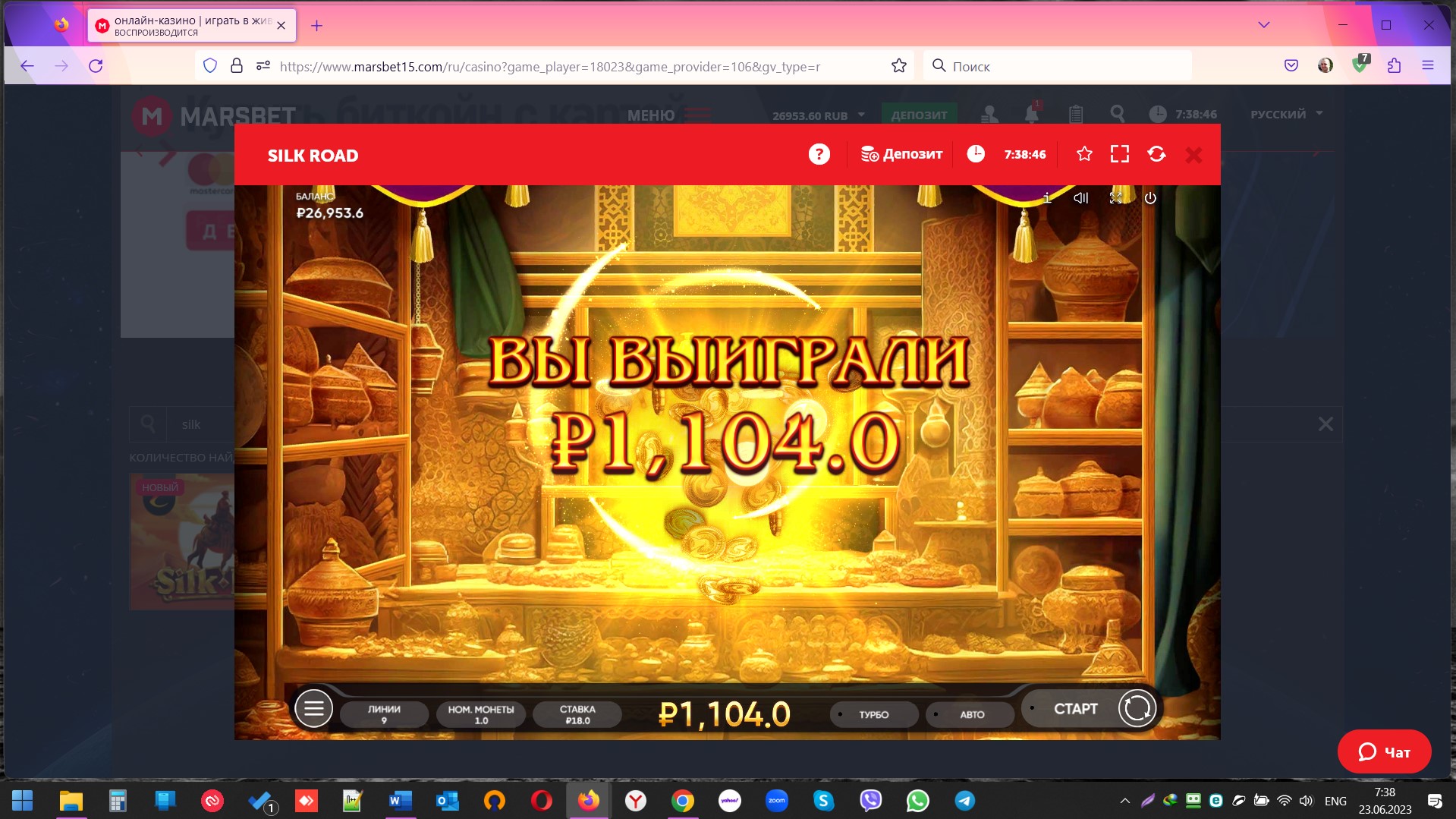1456x819 pixels.
Task: Click the green ДЕПОЗИТ button on site header
Action: [919, 115]
